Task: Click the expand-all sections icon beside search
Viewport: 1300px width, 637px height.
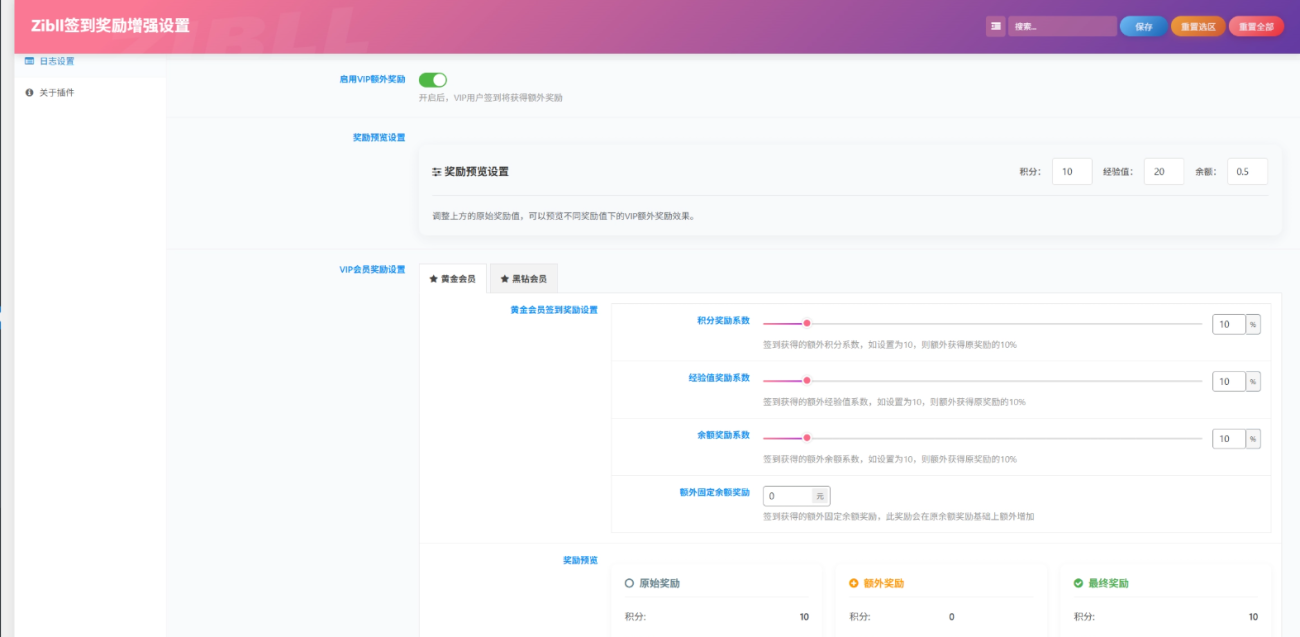Action: [x=995, y=27]
